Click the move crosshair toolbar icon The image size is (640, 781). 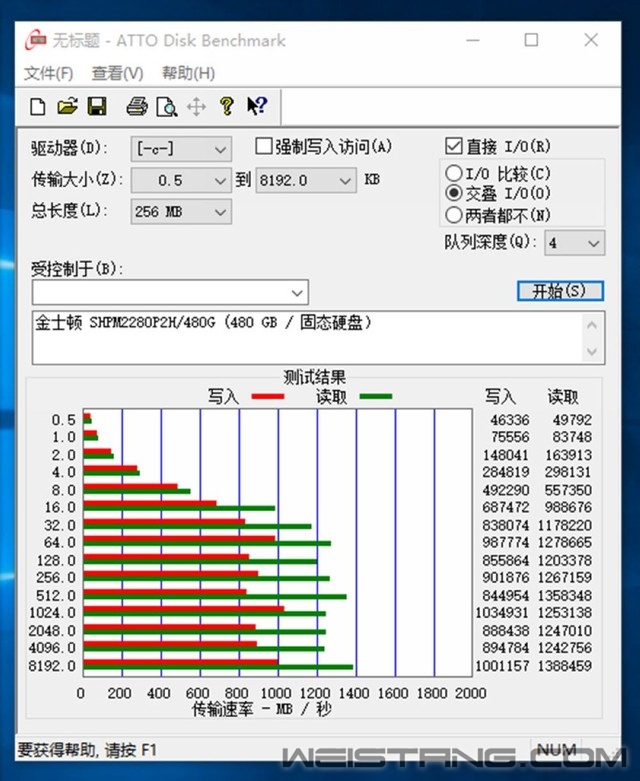pos(196,107)
